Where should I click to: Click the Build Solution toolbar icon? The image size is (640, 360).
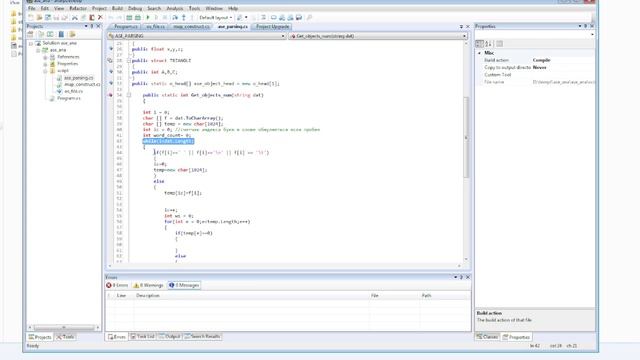129,18
